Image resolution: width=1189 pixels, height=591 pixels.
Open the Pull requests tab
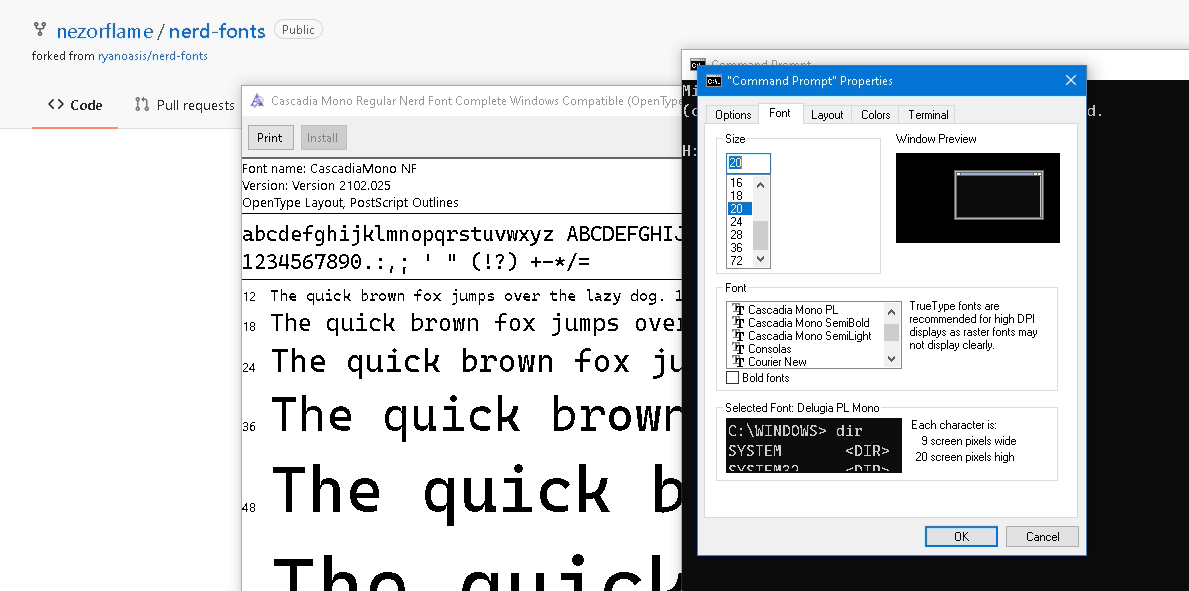pos(184,105)
